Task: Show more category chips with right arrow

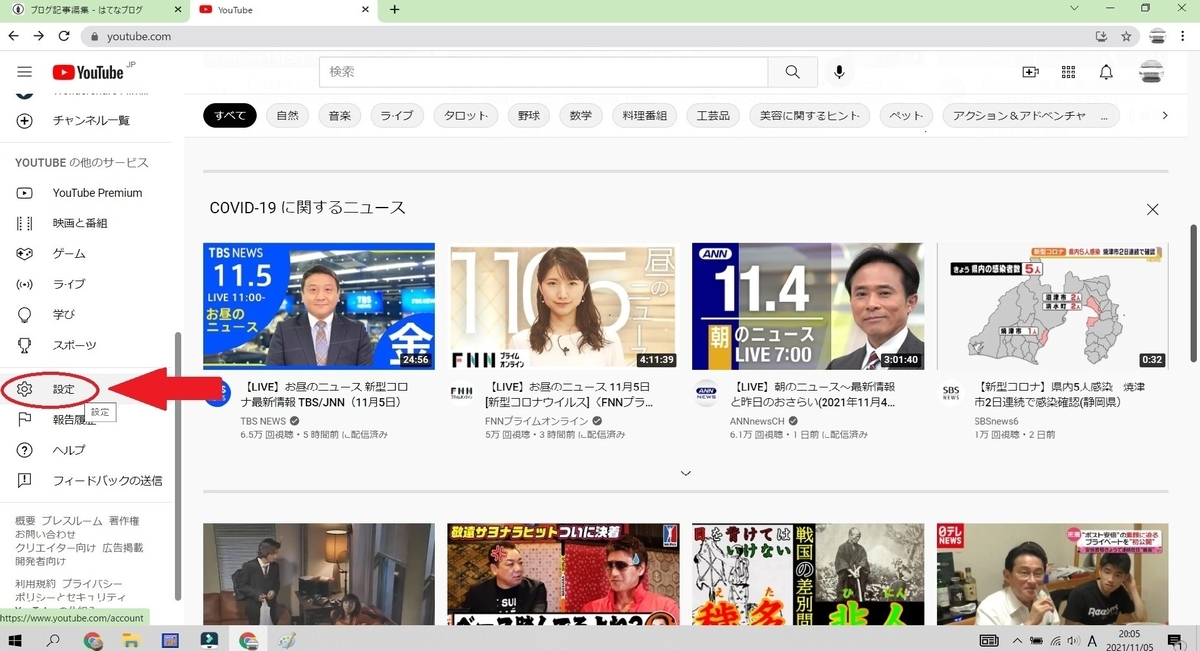Action: pos(1165,116)
